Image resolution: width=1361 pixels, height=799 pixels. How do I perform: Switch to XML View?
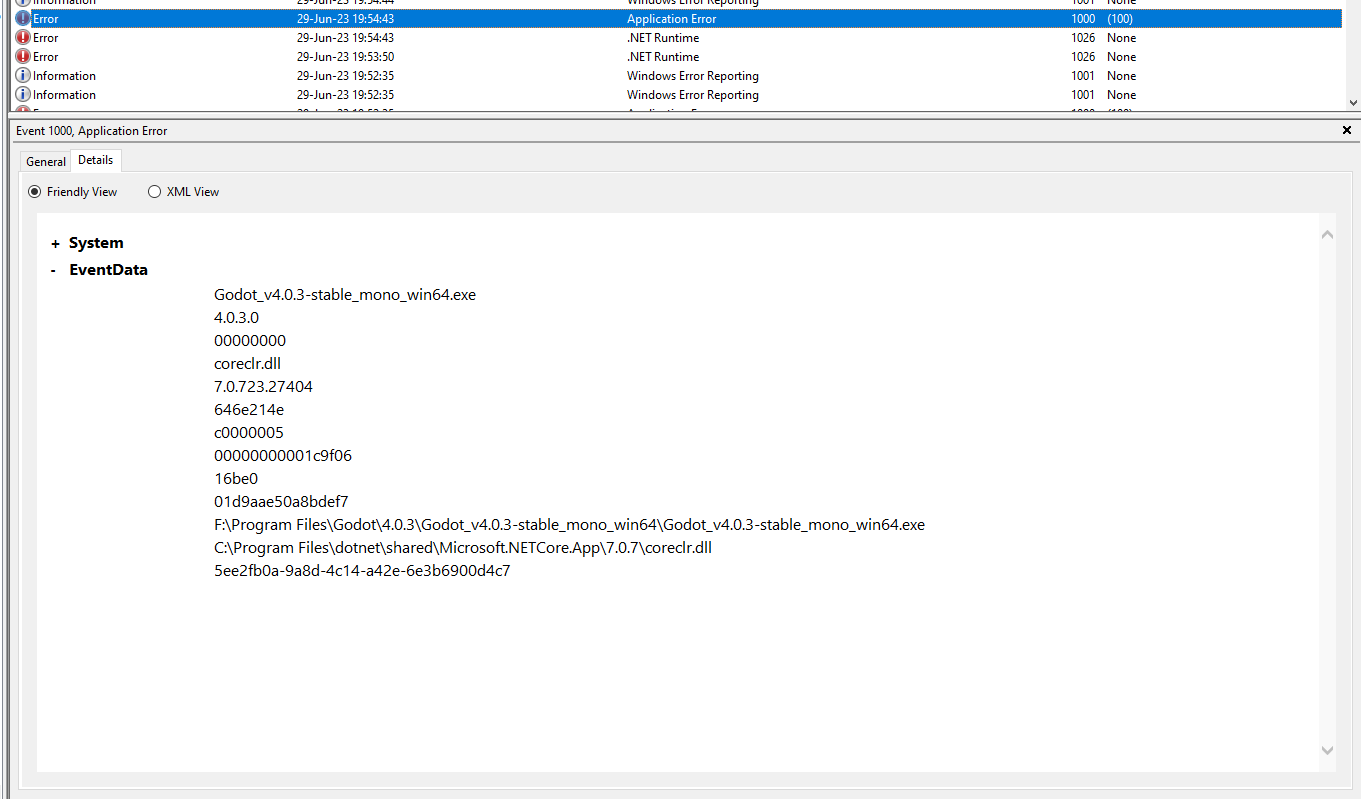click(x=155, y=192)
